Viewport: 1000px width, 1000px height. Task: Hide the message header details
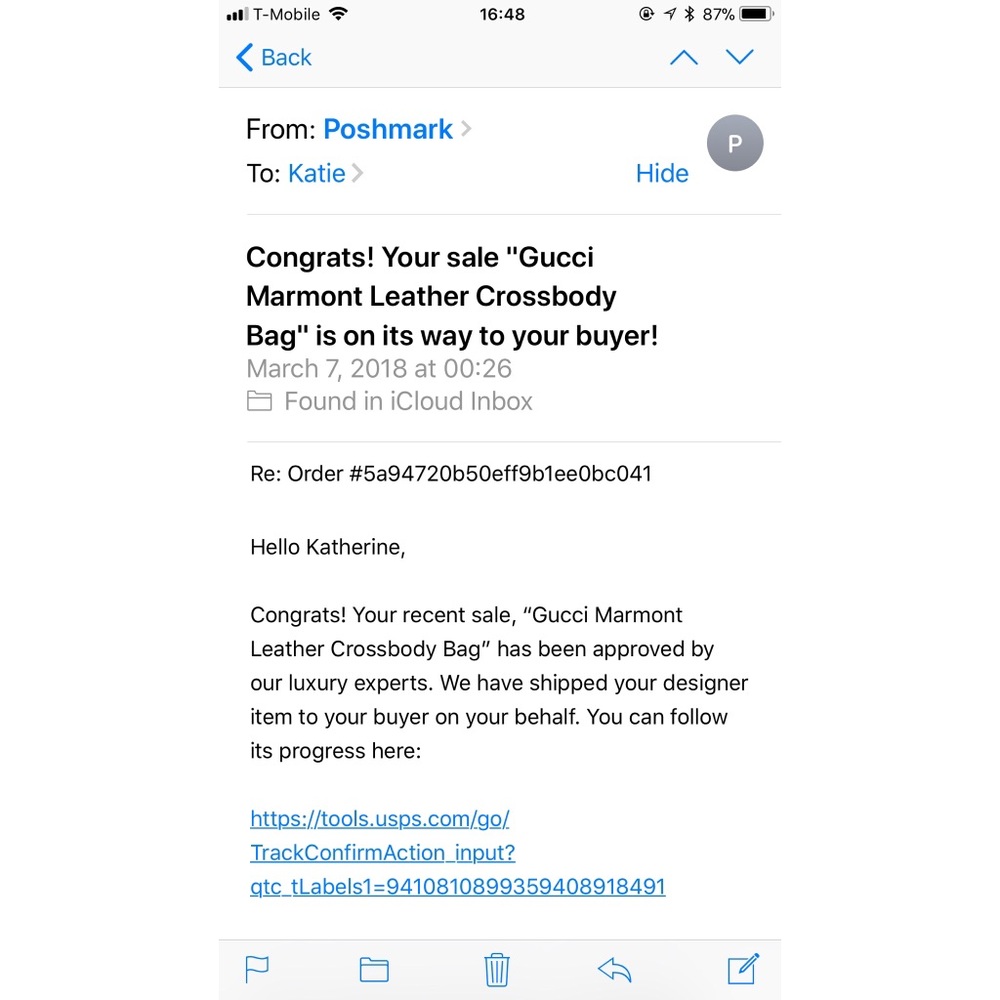662,173
